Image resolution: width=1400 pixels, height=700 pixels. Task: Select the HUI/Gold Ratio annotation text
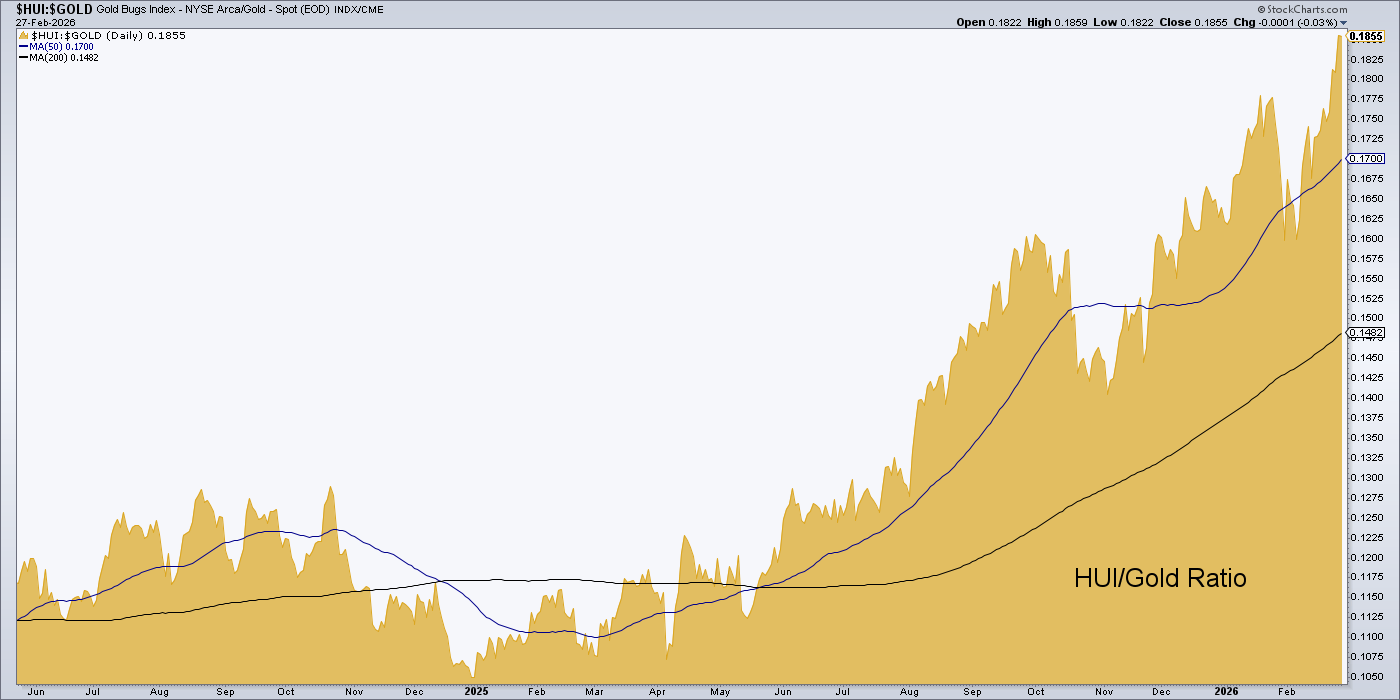pyautogui.click(x=1160, y=578)
